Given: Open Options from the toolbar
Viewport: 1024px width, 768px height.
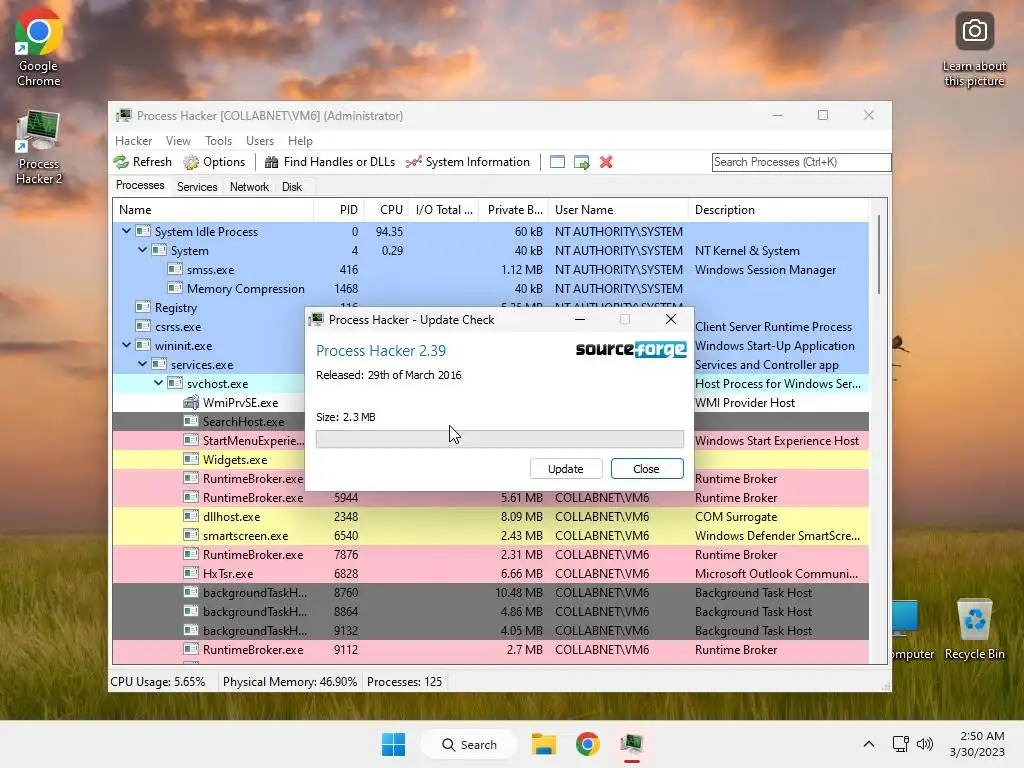Looking at the screenshot, I should pos(214,162).
